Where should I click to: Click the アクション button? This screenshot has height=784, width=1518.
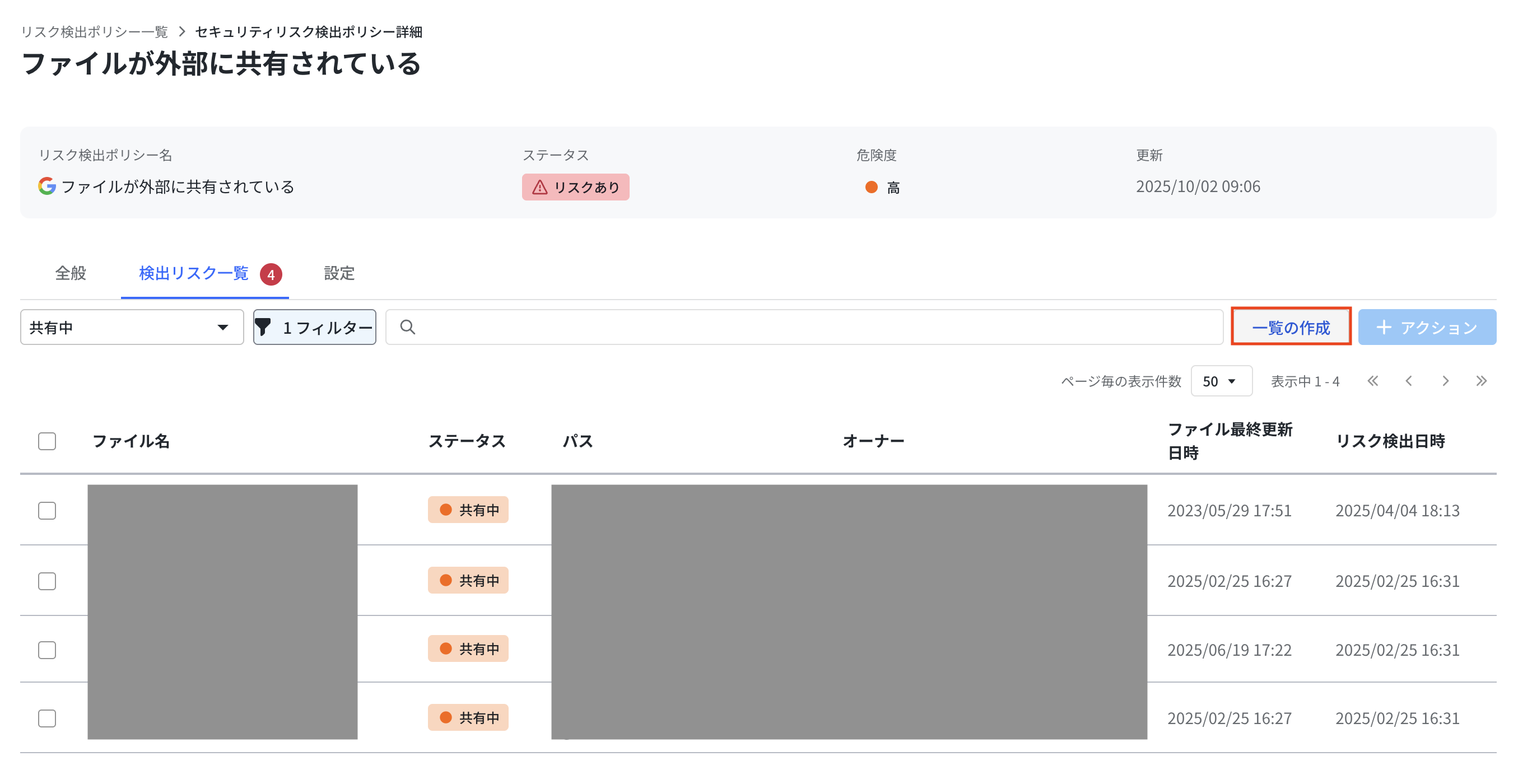pyautogui.click(x=1427, y=327)
